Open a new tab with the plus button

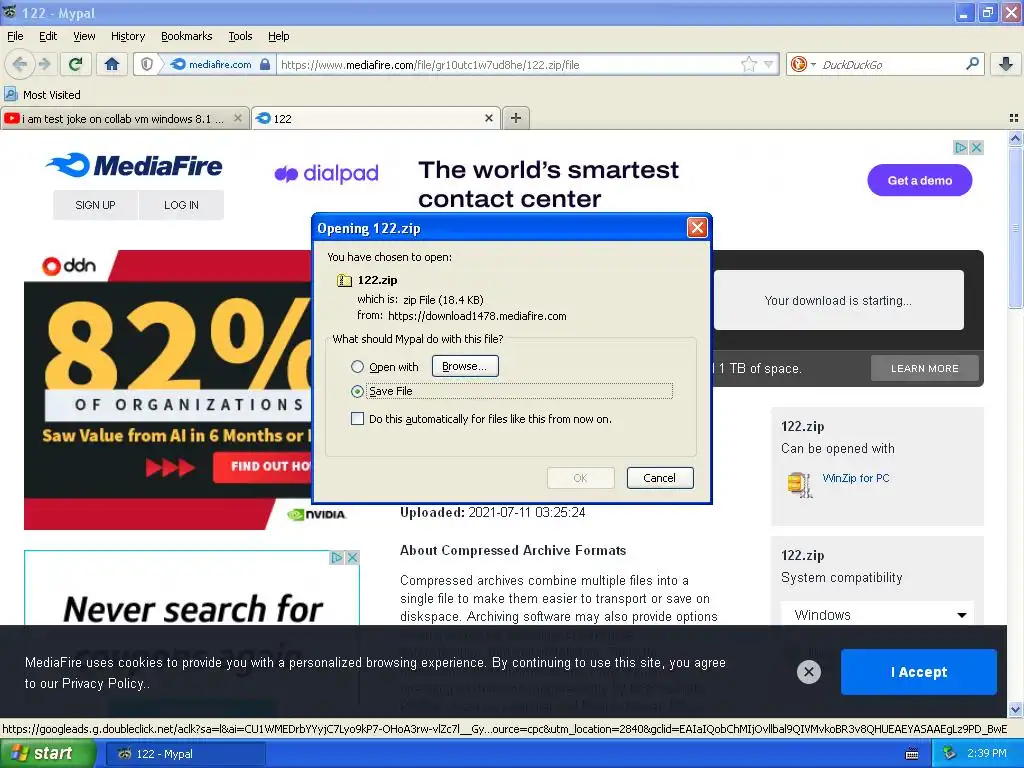(516, 118)
